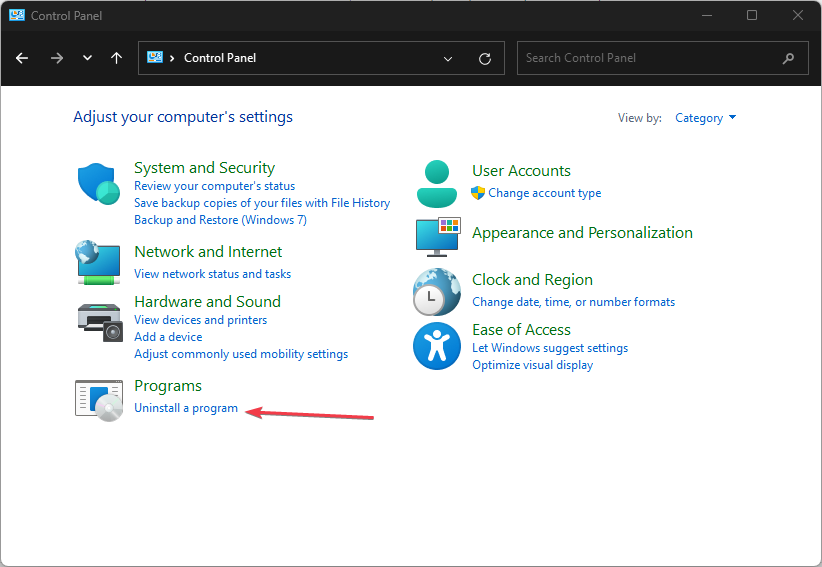Open the Programs heading
This screenshot has height=567, width=822.
tap(168, 386)
